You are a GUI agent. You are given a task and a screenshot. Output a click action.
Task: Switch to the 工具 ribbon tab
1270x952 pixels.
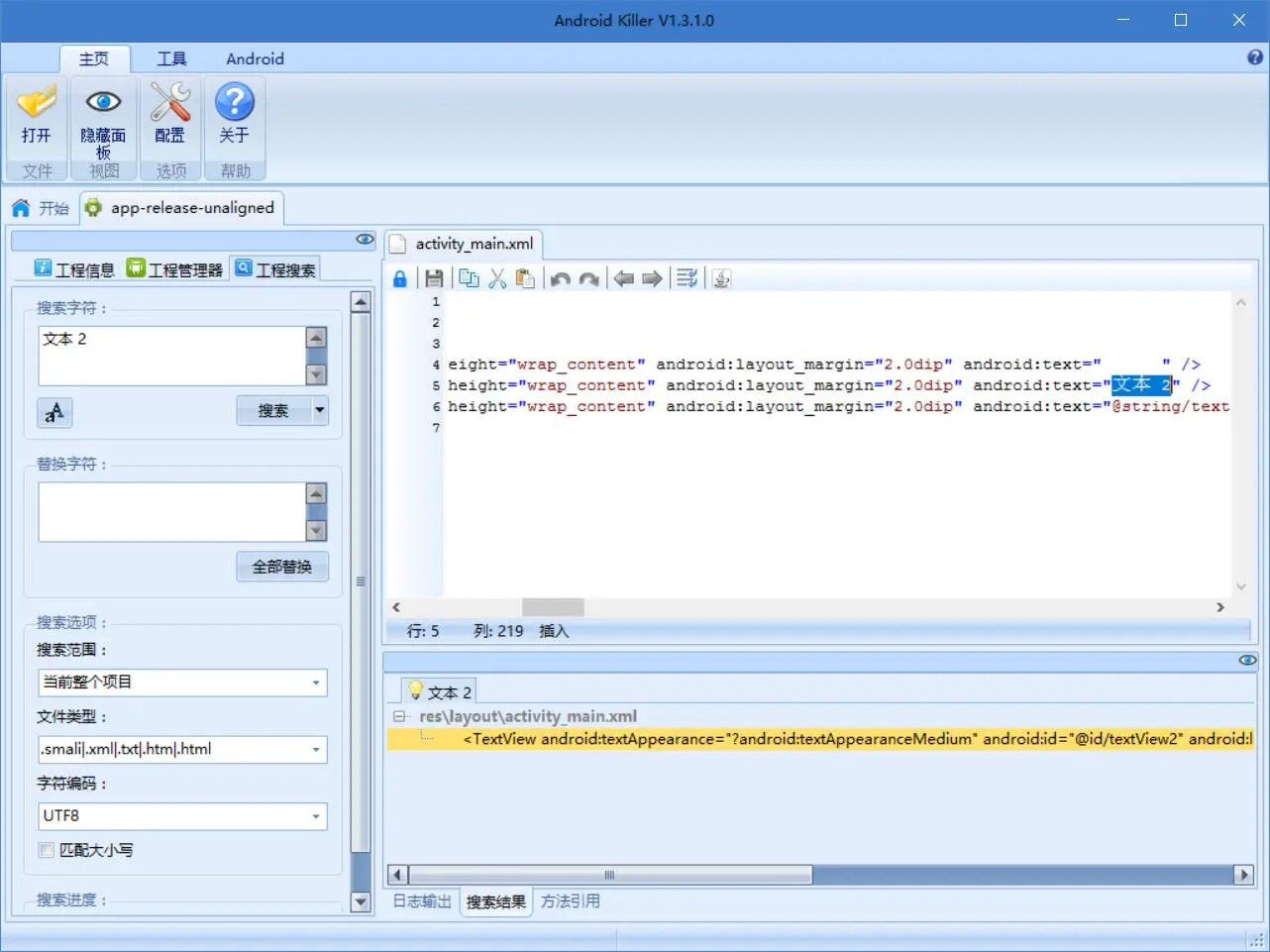(171, 58)
